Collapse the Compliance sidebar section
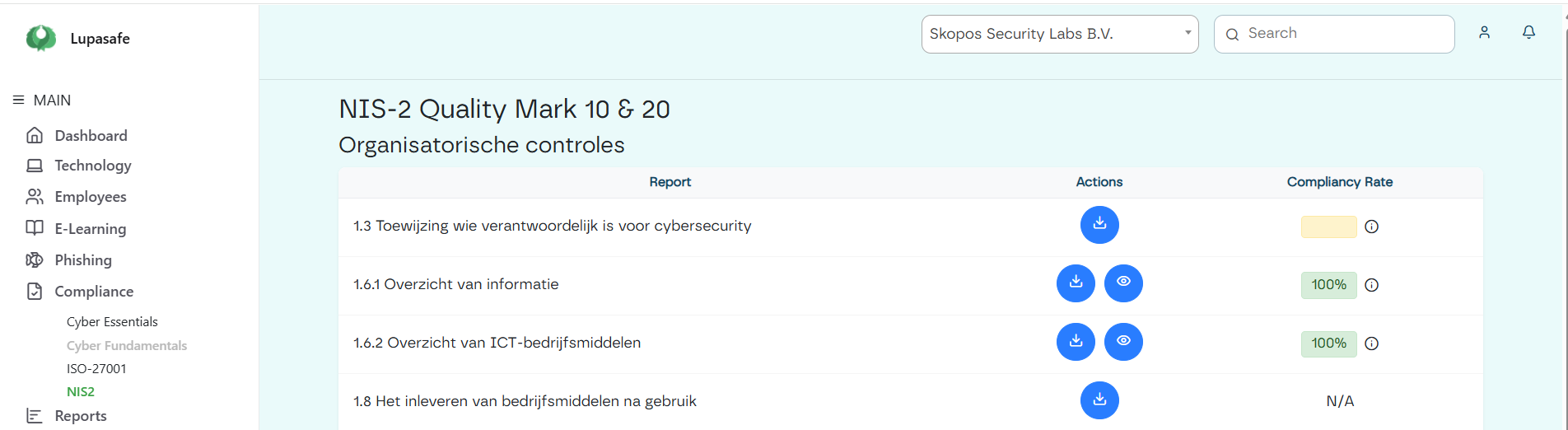The height and width of the screenshot is (430, 1568). coord(94,292)
